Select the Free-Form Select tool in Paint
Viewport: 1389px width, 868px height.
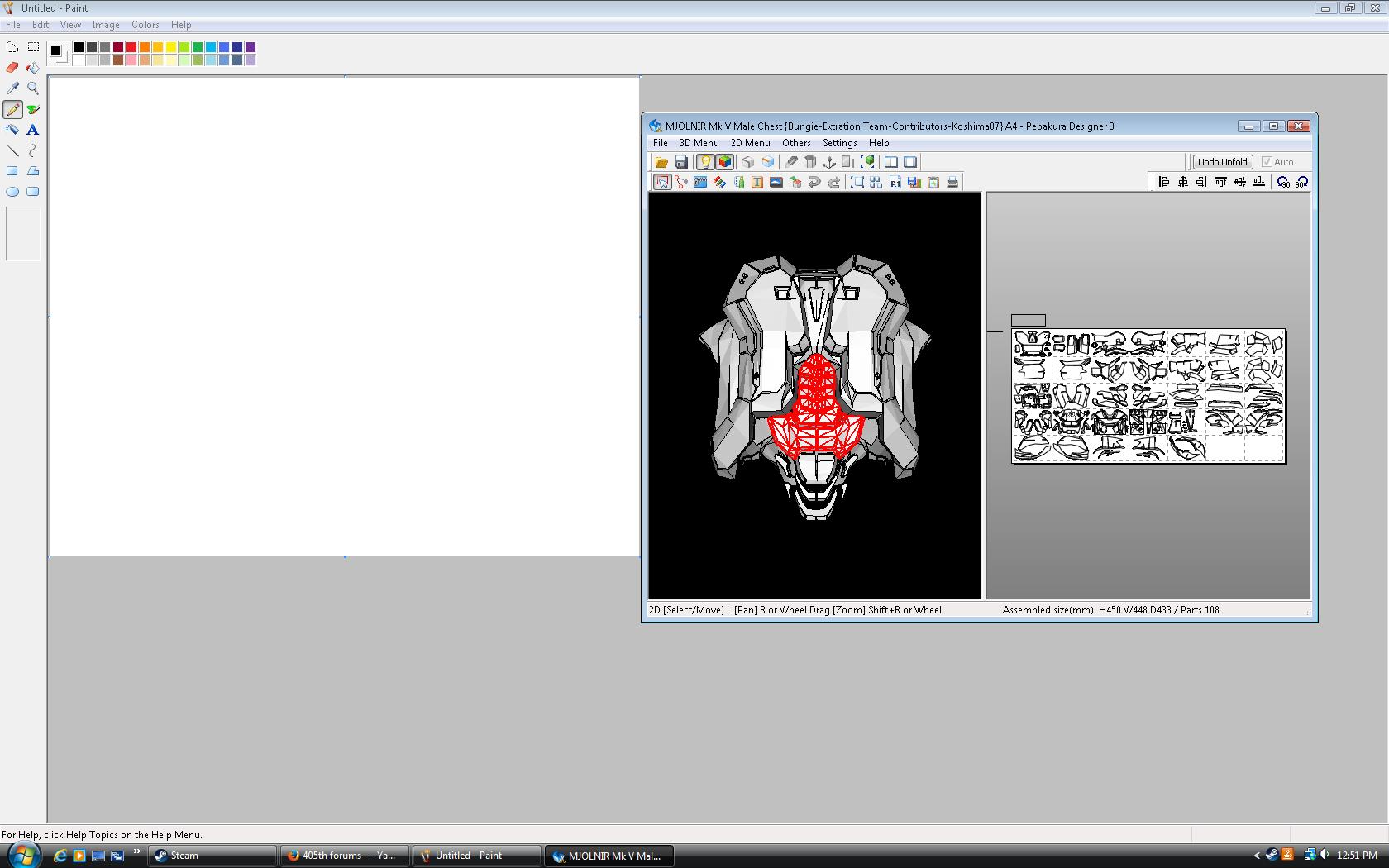click(12, 47)
